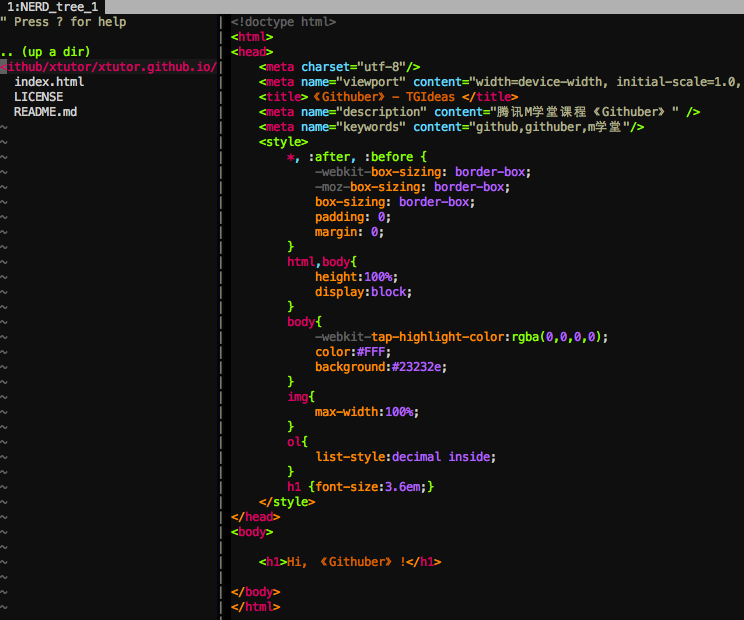744x620 pixels.
Task: Click the opening <html> tag
Action: coord(252,37)
